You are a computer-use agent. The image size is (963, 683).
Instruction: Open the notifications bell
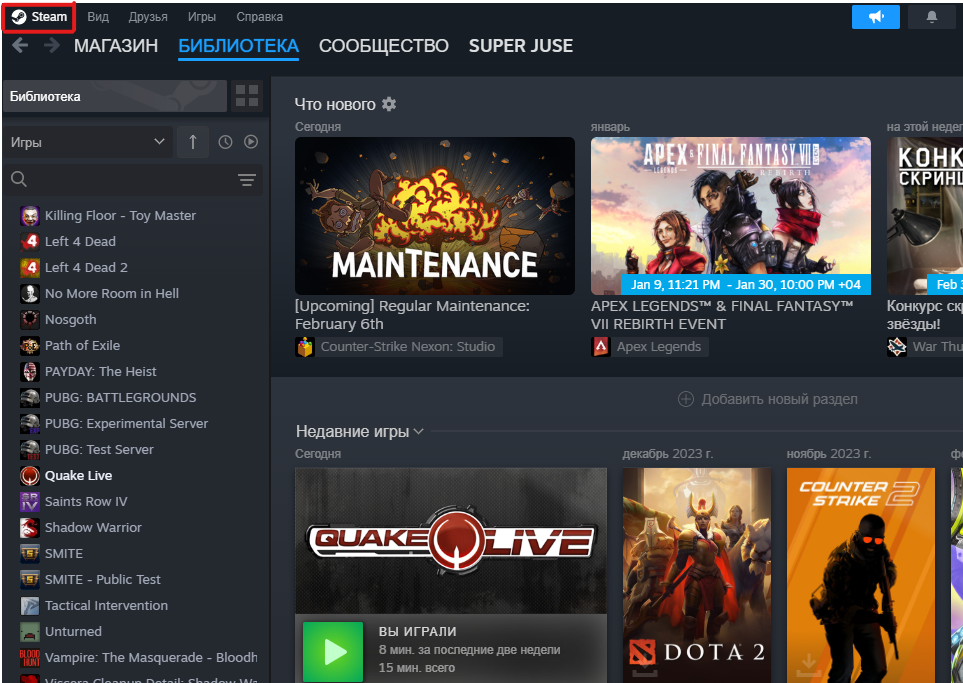(932, 17)
